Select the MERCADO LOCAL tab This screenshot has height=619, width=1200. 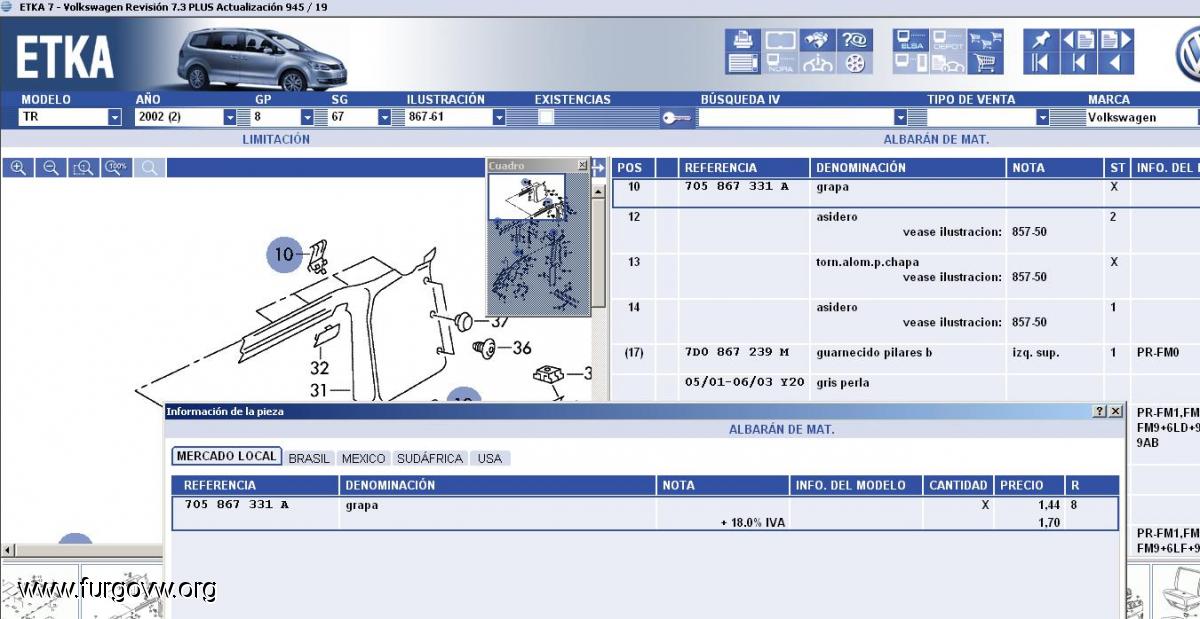(x=227, y=456)
